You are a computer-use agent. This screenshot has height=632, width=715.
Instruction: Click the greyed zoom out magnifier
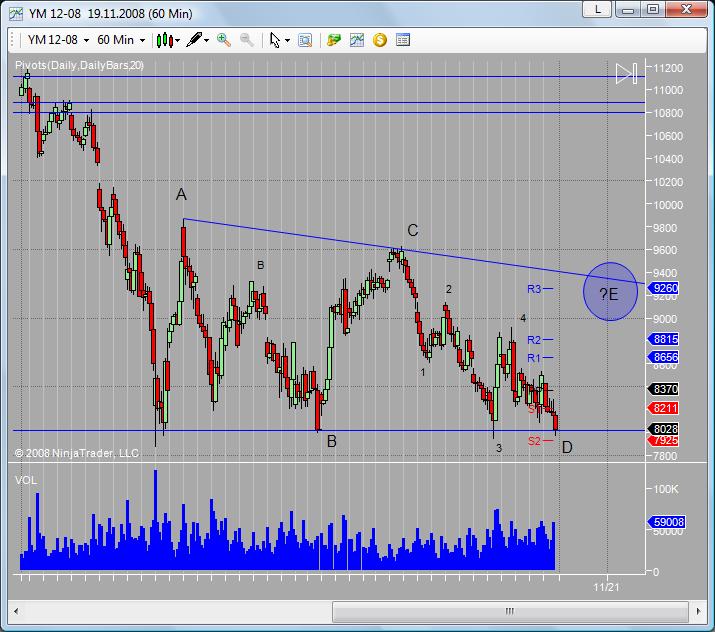pos(247,40)
